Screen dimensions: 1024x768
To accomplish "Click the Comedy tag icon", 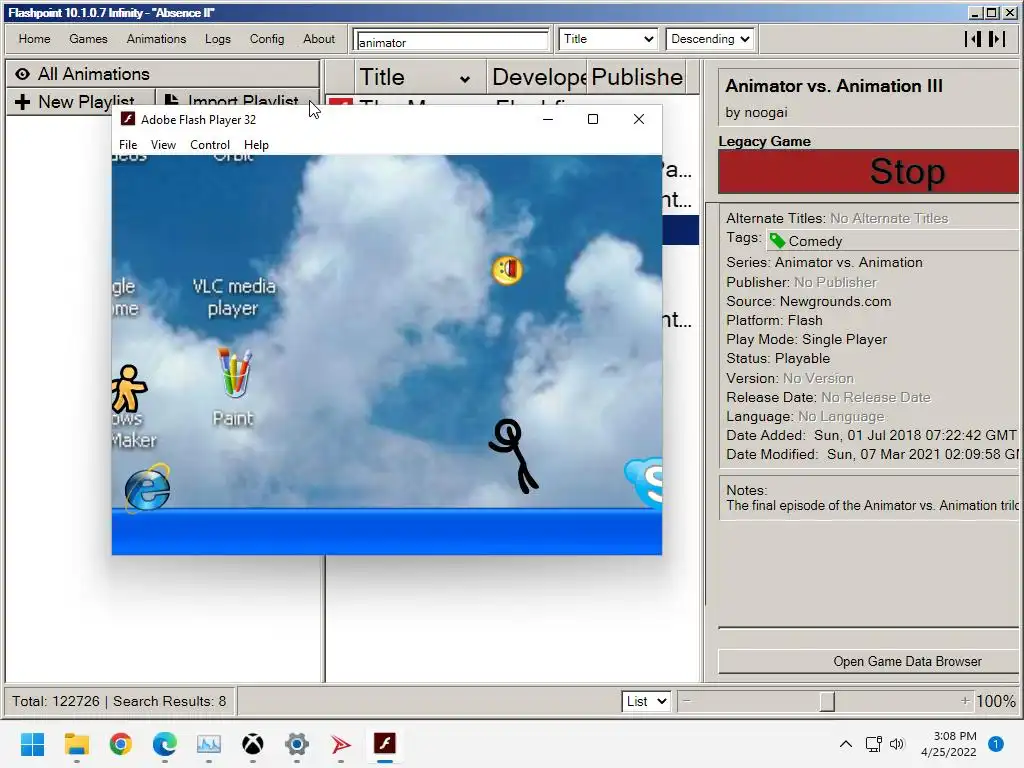I will click(777, 240).
